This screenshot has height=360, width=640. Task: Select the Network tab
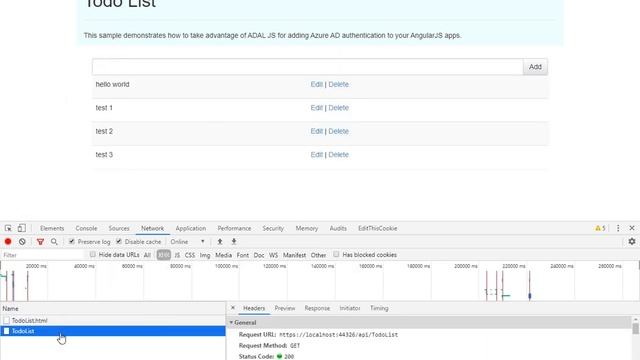click(152, 228)
